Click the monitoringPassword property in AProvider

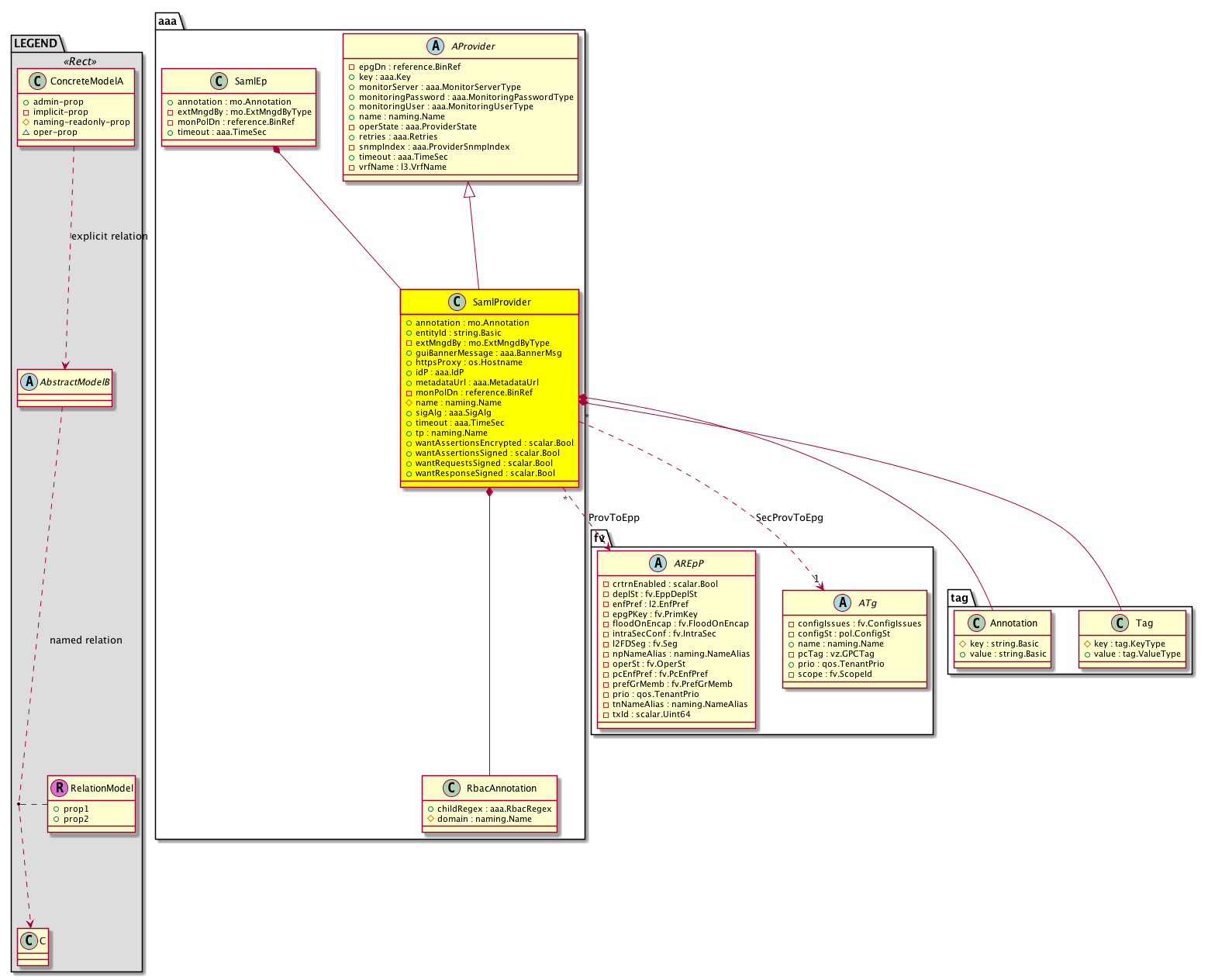[x=466, y=98]
